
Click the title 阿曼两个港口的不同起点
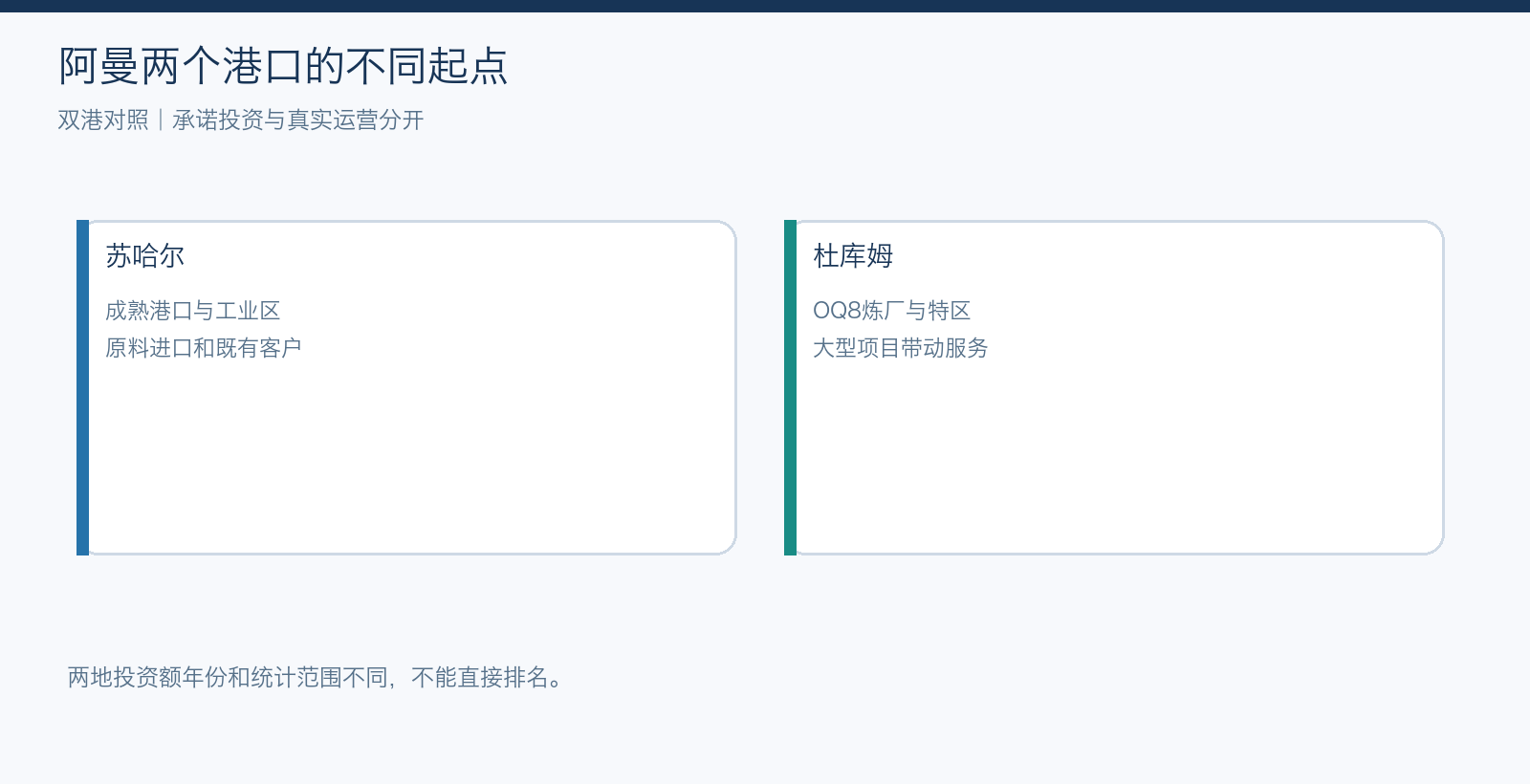point(283,67)
